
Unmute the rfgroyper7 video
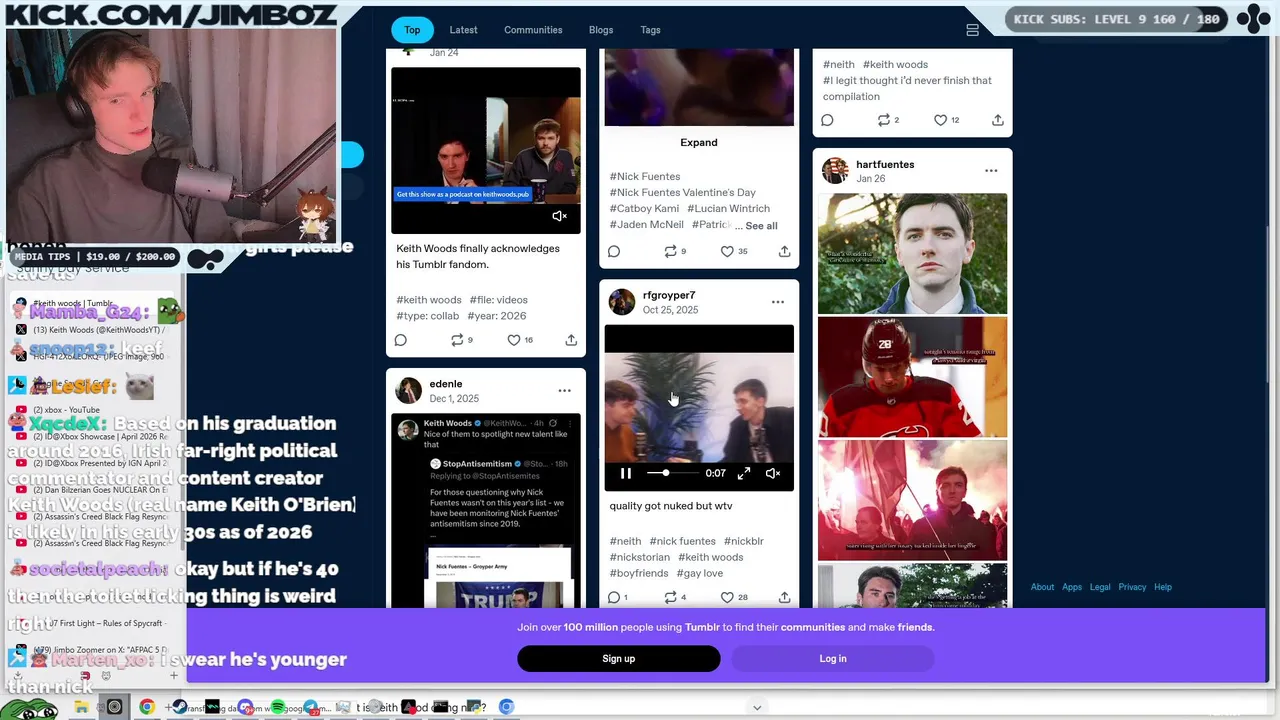tap(773, 473)
